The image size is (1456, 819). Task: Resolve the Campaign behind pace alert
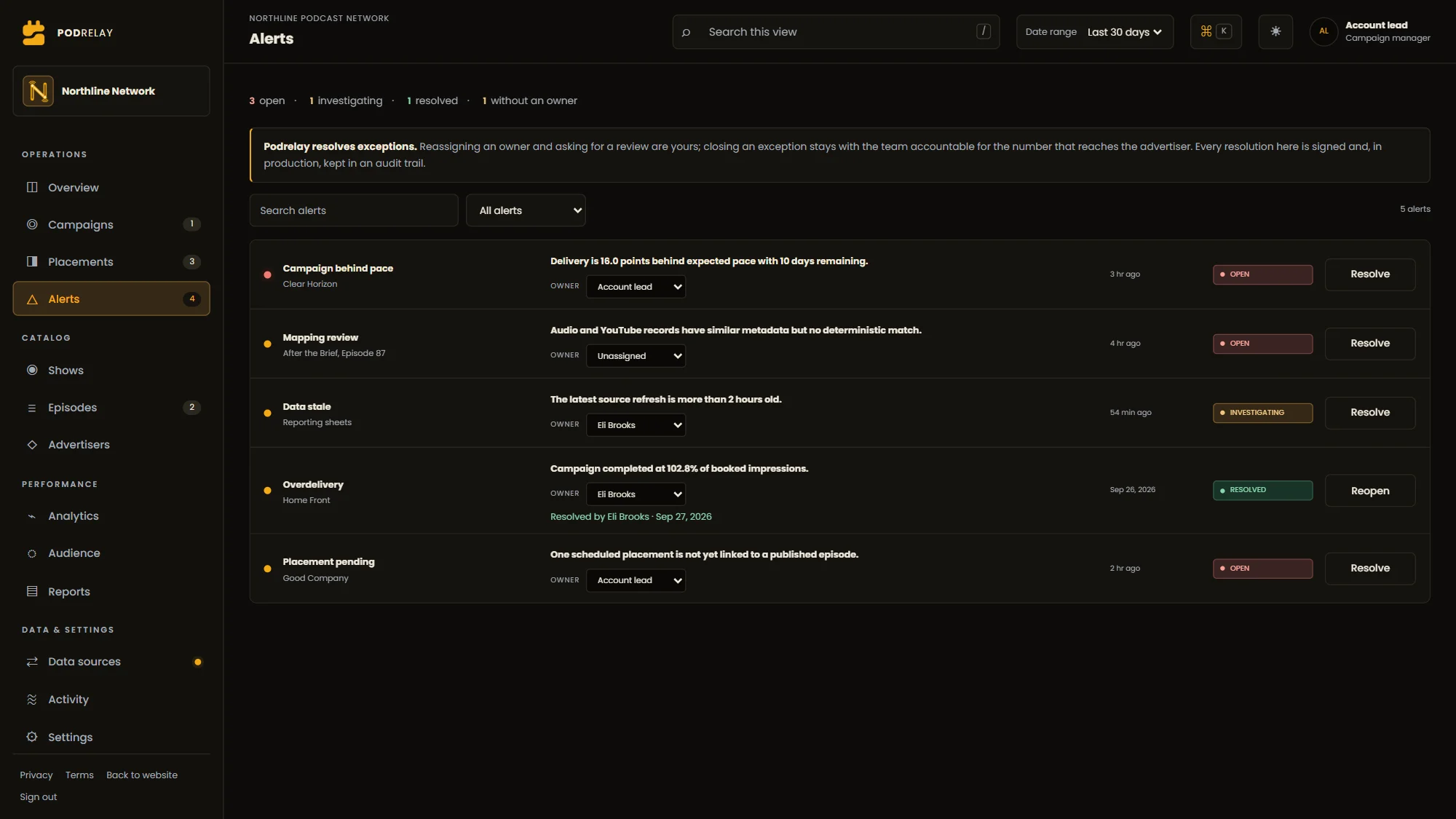[1370, 274]
